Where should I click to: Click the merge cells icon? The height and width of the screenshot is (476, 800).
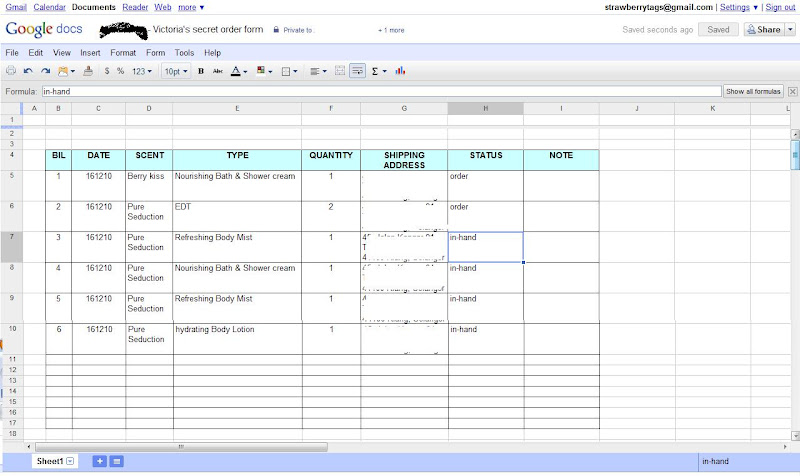[340, 71]
